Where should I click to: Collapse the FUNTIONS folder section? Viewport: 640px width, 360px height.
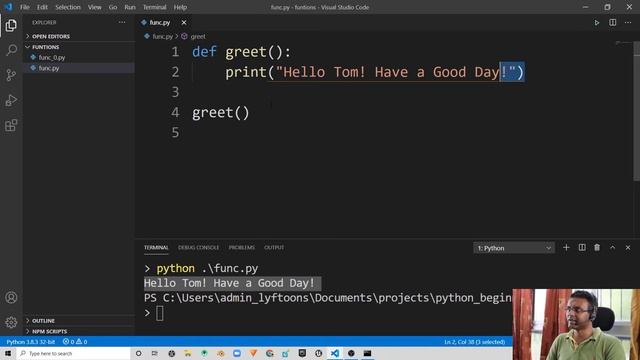click(x=45, y=47)
